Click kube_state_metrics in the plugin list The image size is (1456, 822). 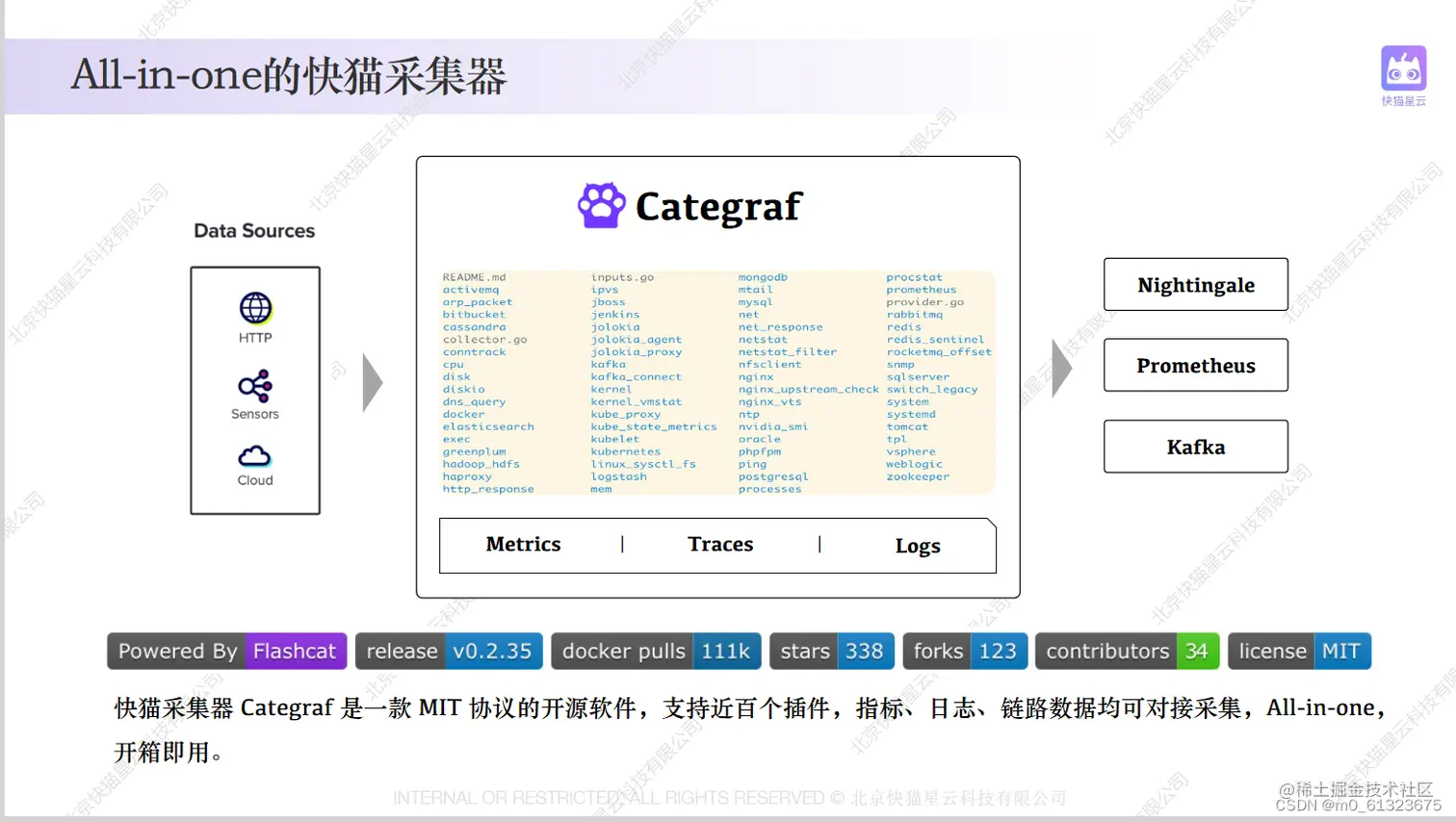click(654, 427)
